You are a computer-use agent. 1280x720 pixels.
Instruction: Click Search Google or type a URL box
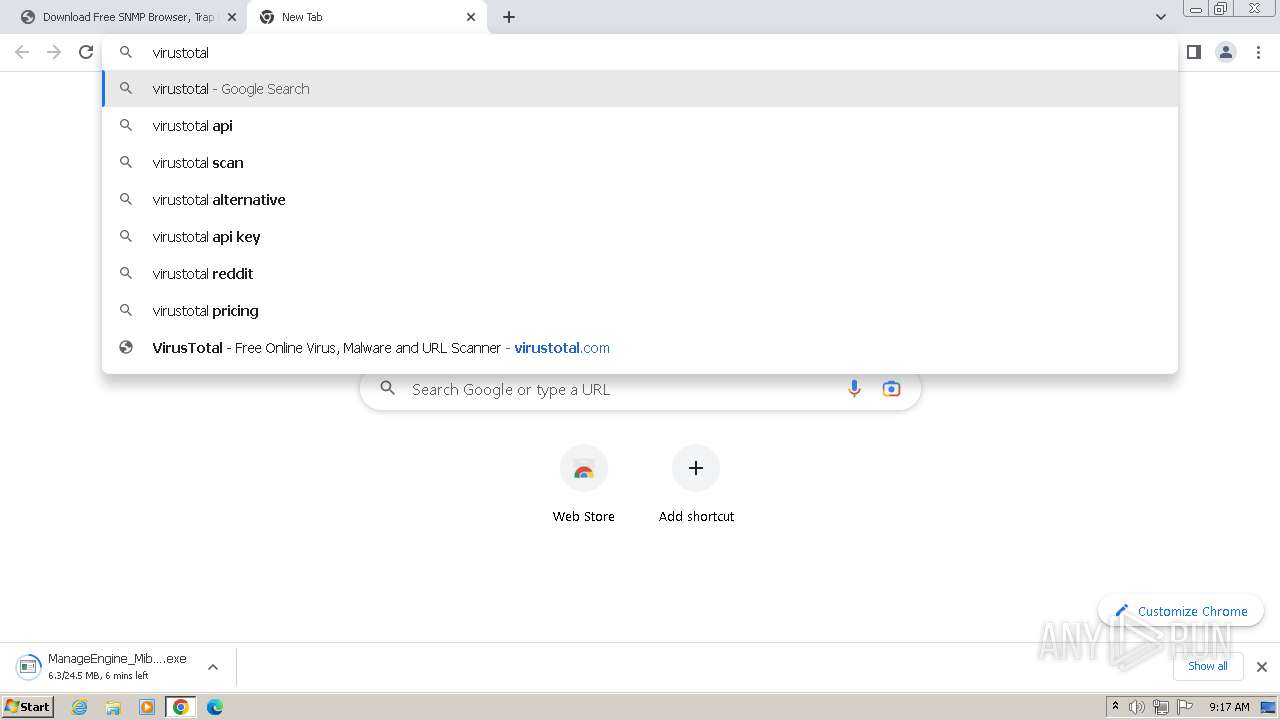[640, 389]
